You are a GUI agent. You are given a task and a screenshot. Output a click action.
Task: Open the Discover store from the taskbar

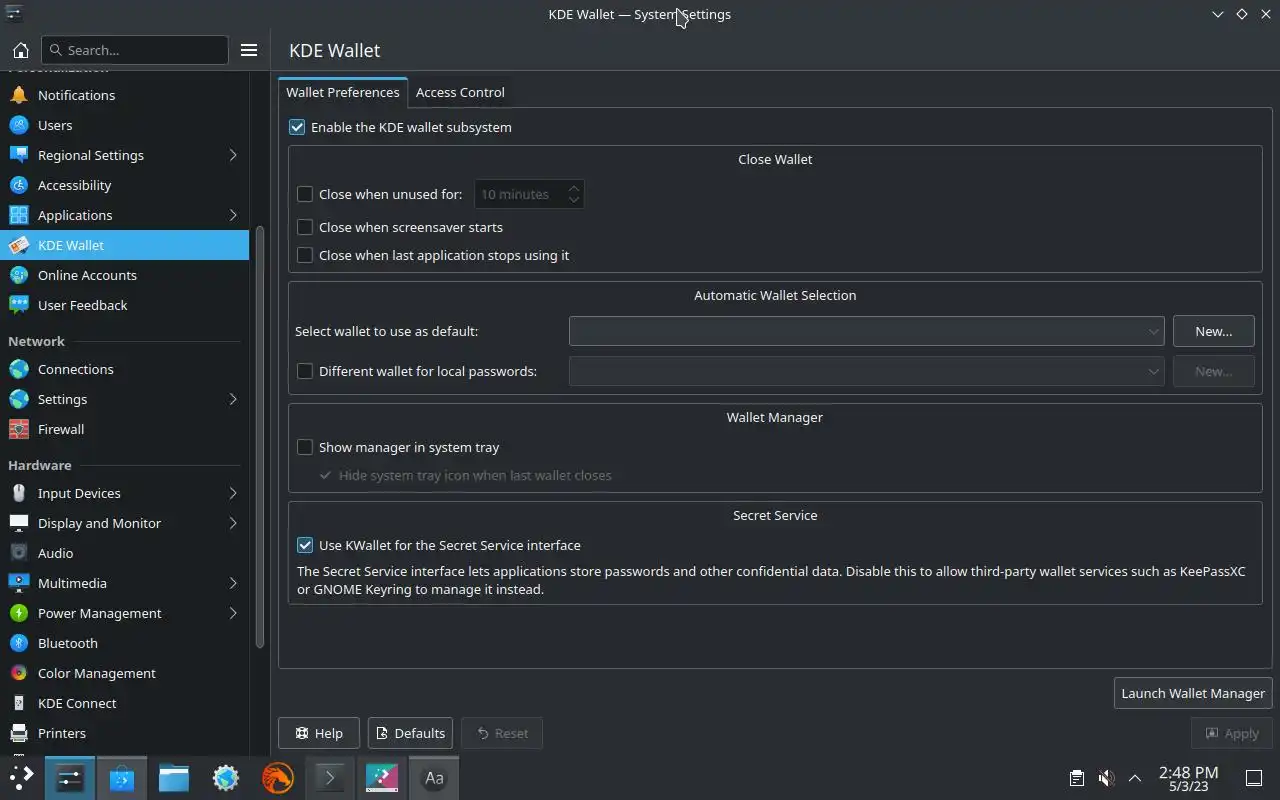122,778
